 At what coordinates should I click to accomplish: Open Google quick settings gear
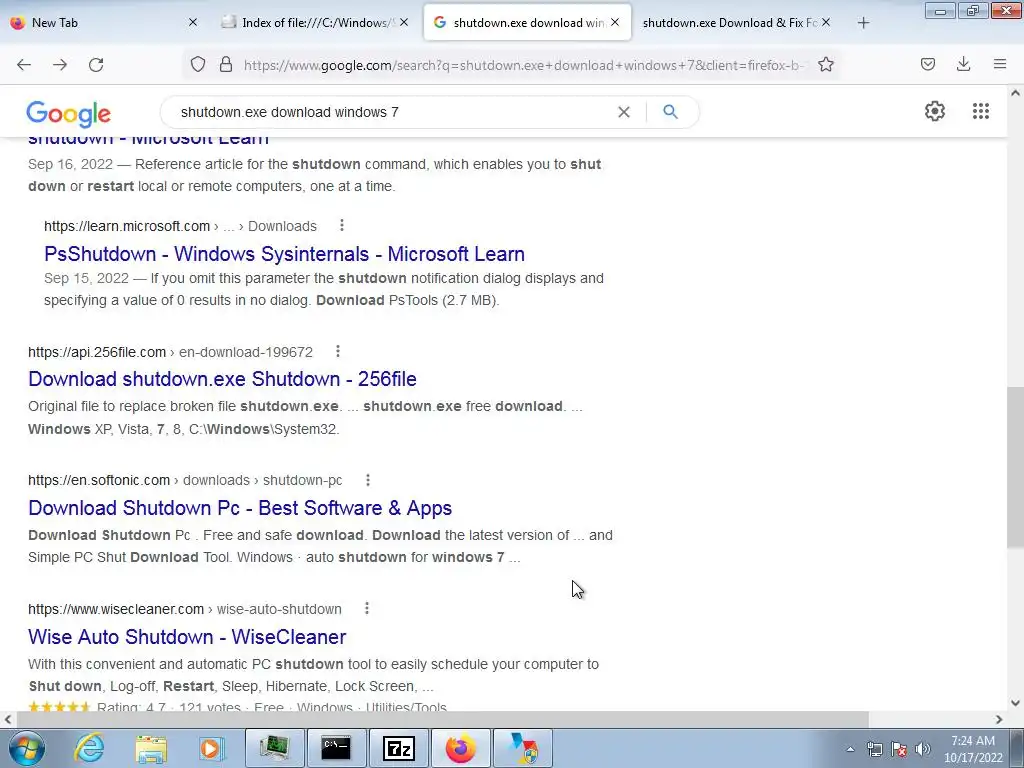935,111
